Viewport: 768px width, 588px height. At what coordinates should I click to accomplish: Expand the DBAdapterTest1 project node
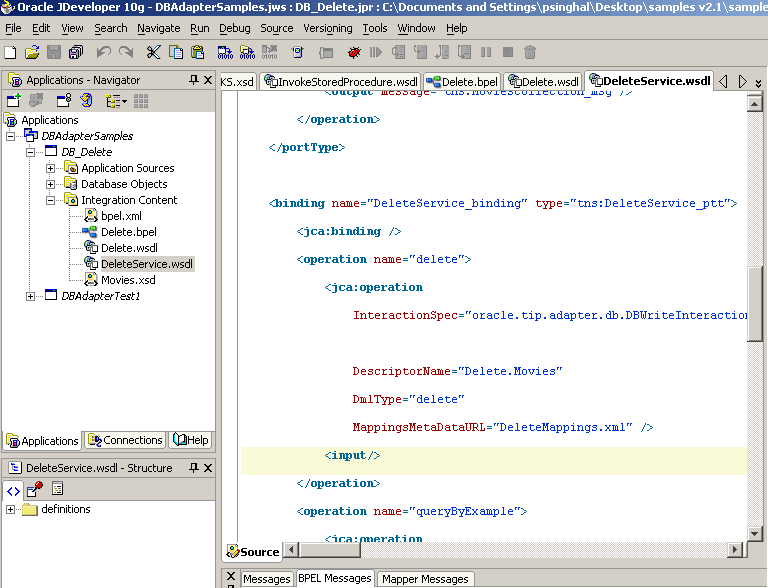[31, 296]
